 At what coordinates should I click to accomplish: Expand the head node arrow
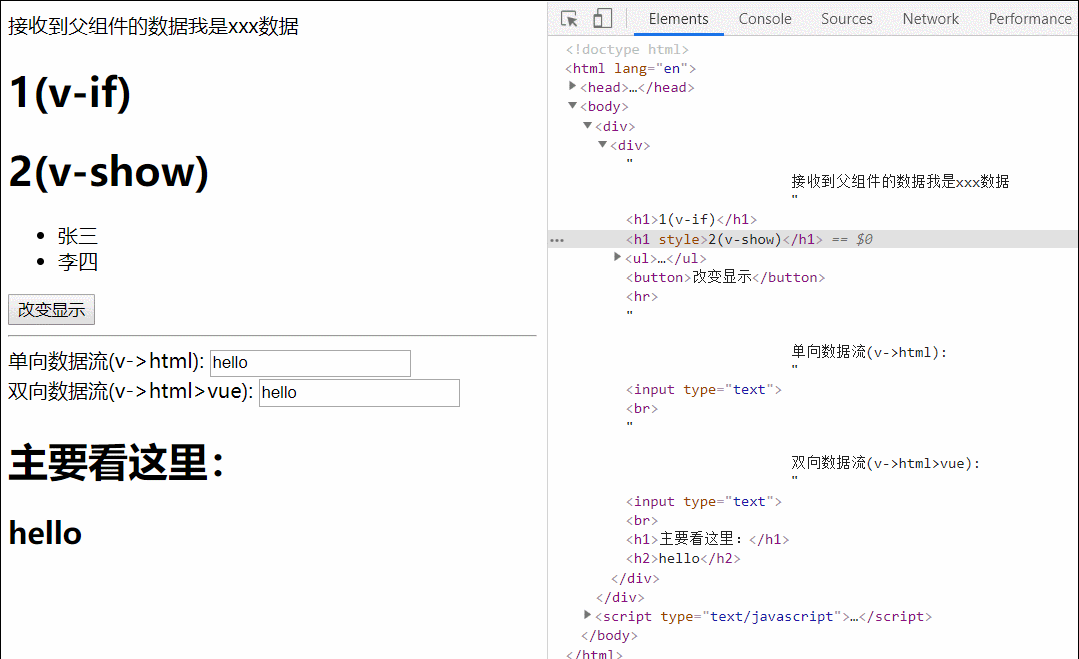572,86
